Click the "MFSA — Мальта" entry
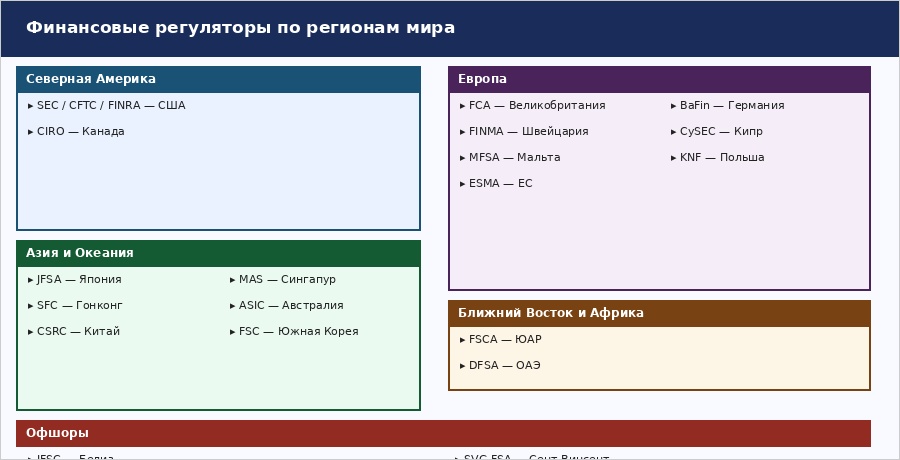 click(x=510, y=157)
